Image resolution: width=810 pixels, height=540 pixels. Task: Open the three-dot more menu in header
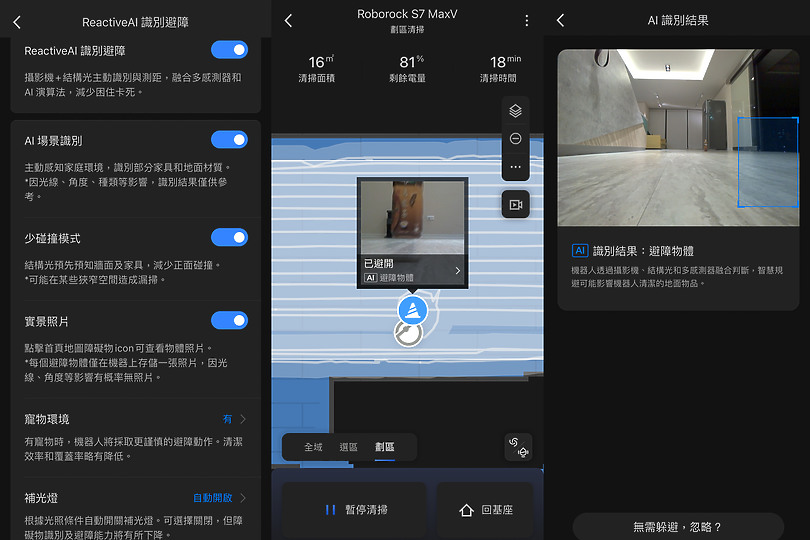click(x=526, y=21)
